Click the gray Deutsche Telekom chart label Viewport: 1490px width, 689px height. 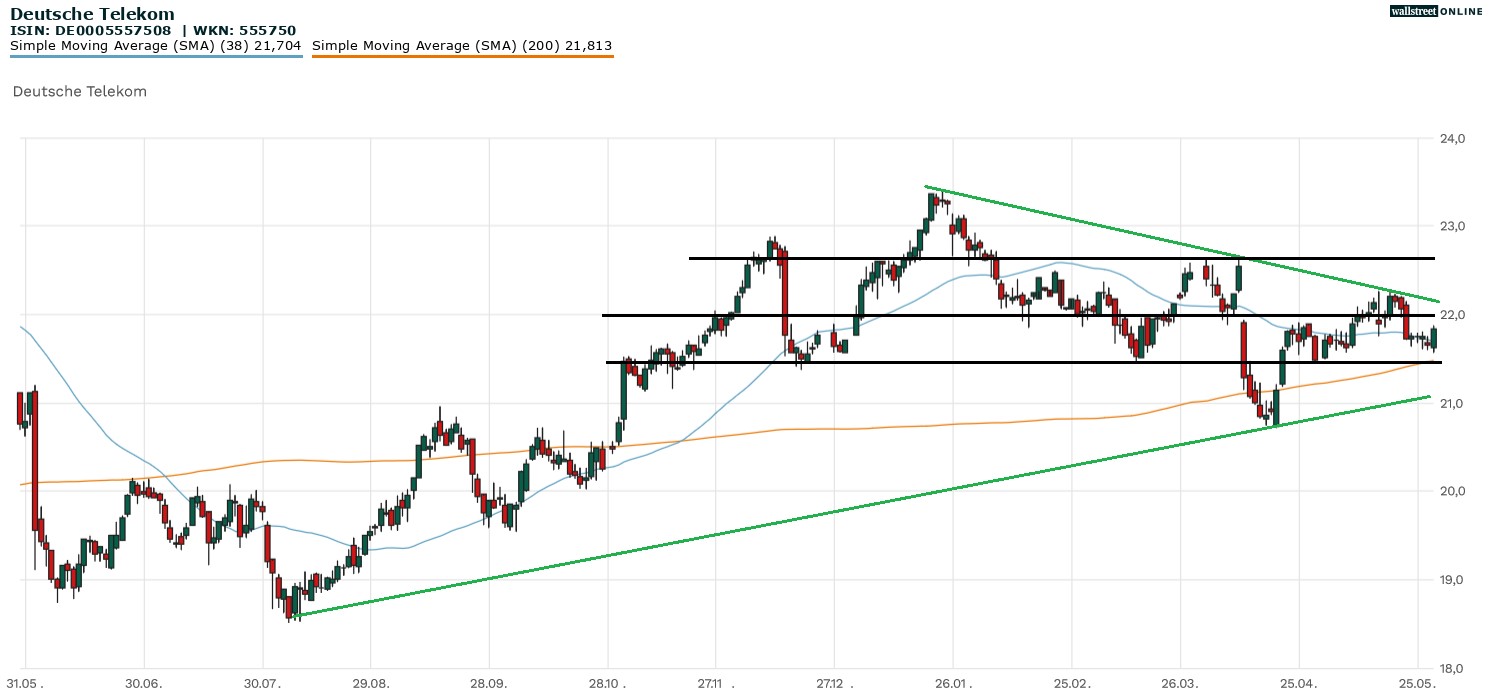80,91
